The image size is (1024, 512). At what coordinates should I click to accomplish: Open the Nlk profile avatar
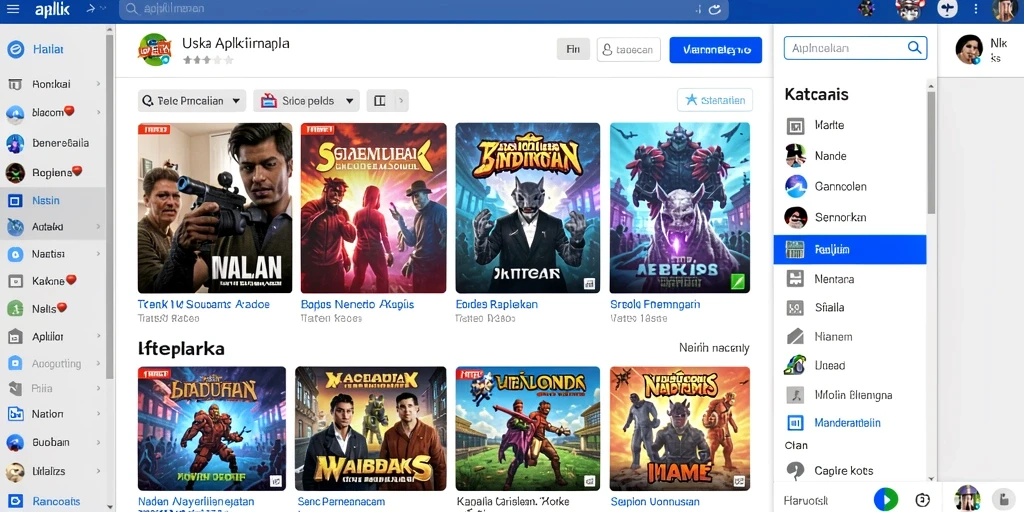969,49
